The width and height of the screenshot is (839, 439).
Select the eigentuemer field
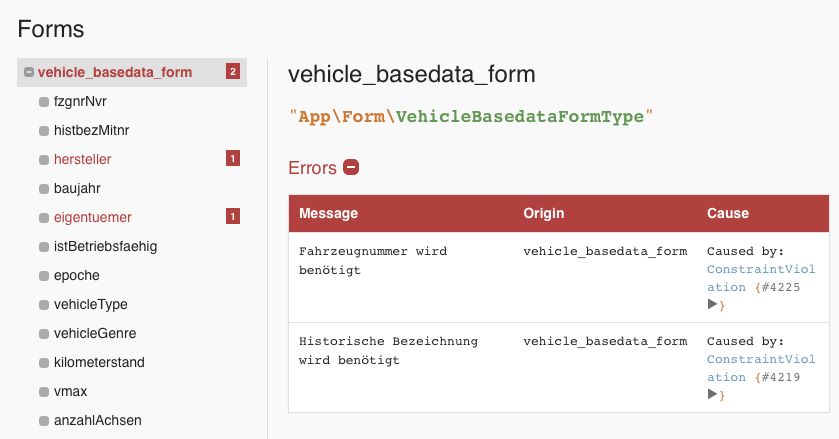(92, 217)
